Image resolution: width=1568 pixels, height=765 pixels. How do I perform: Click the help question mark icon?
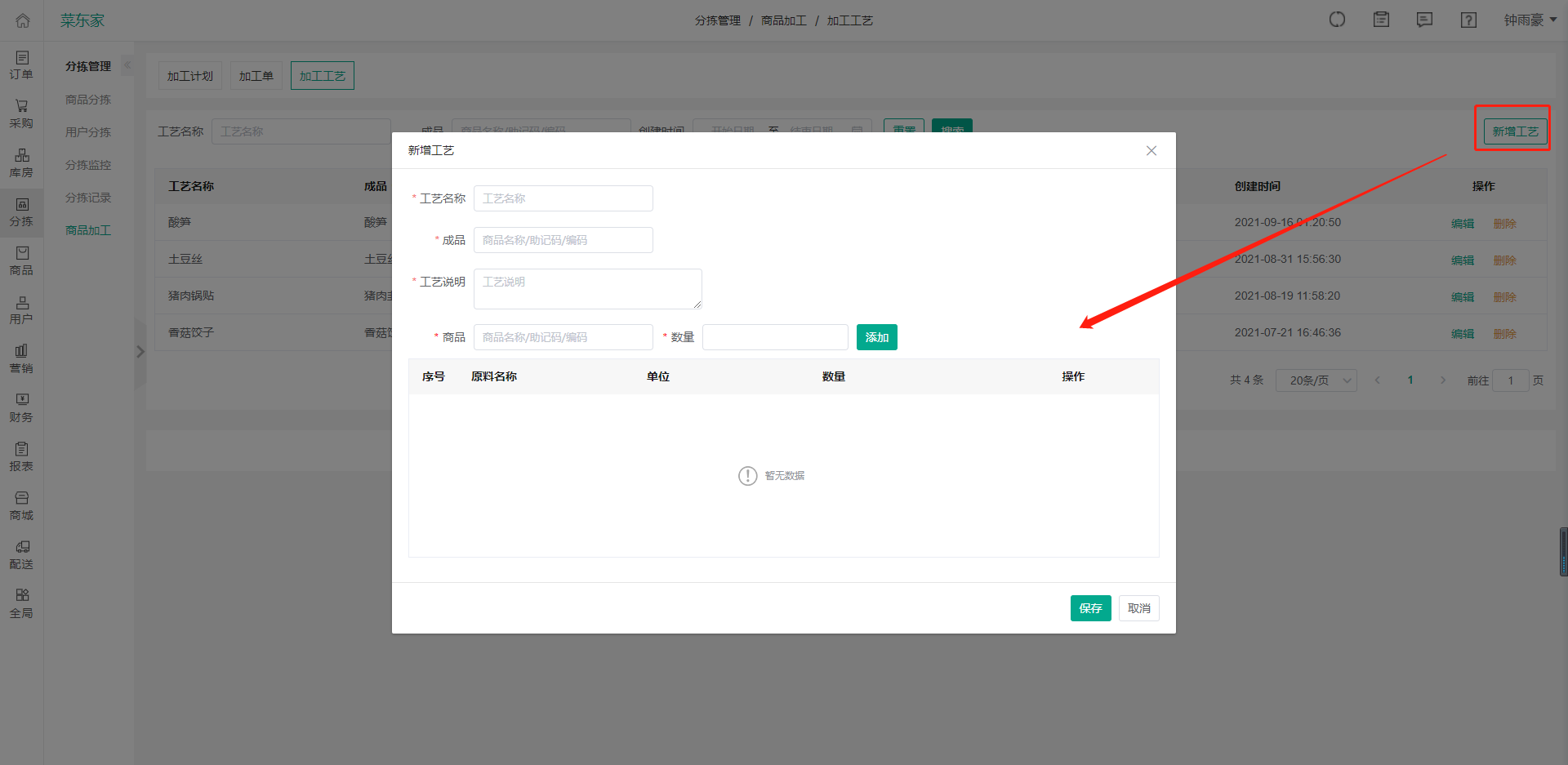tap(1468, 20)
